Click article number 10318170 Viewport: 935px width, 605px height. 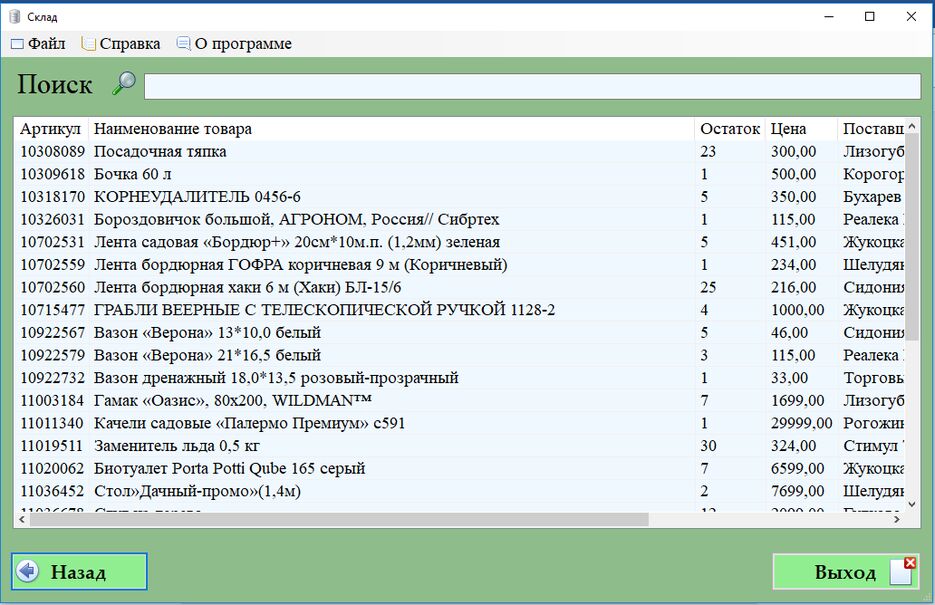pos(52,197)
